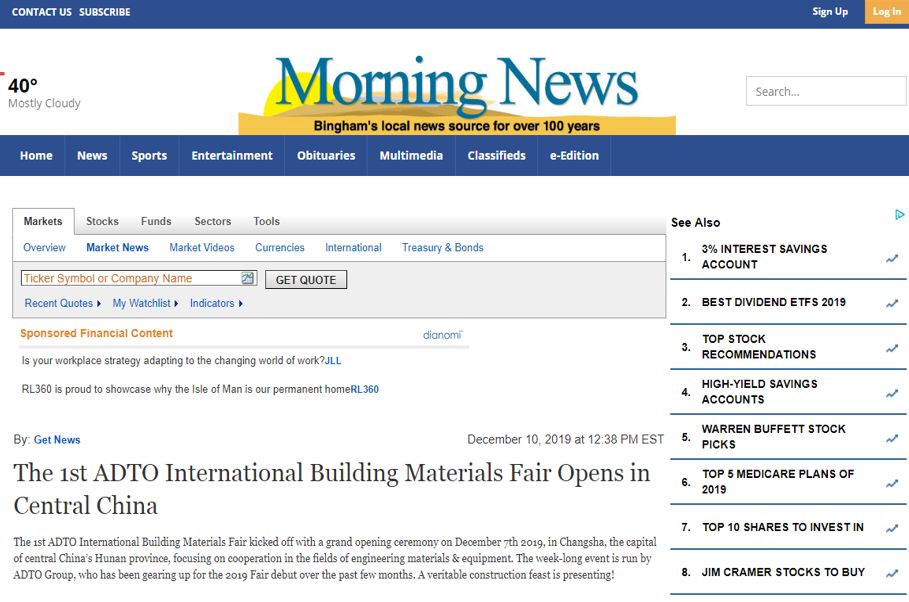Open the News navigation item

(x=92, y=155)
